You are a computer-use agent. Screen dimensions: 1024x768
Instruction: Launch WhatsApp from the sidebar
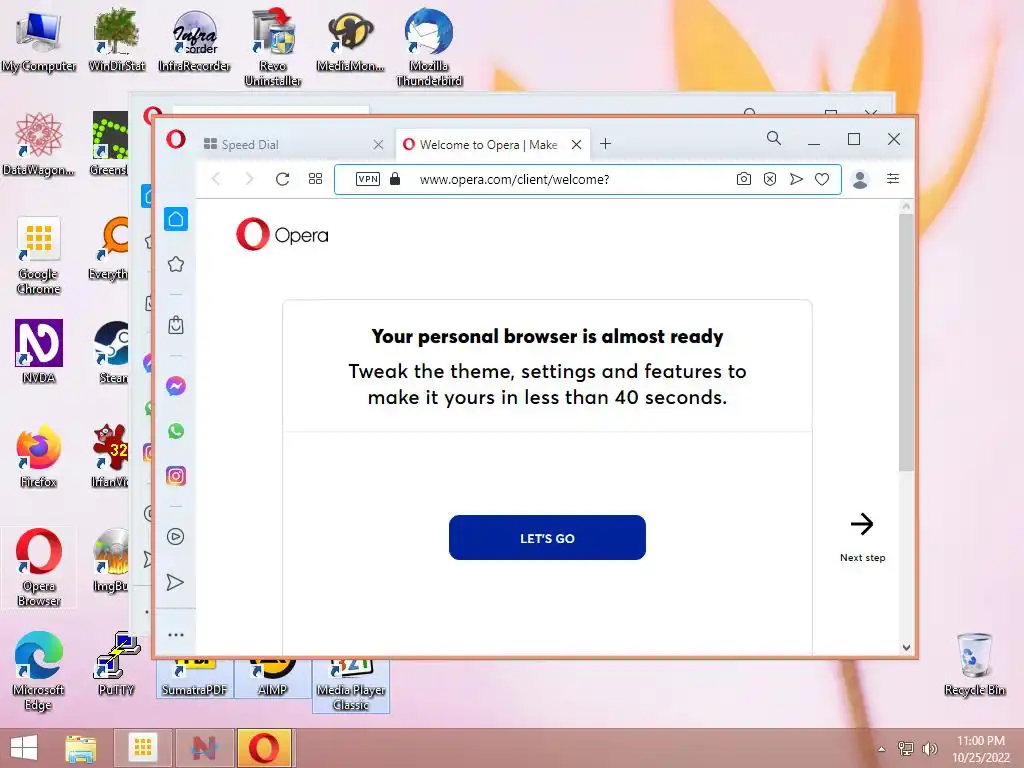coord(176,431)
